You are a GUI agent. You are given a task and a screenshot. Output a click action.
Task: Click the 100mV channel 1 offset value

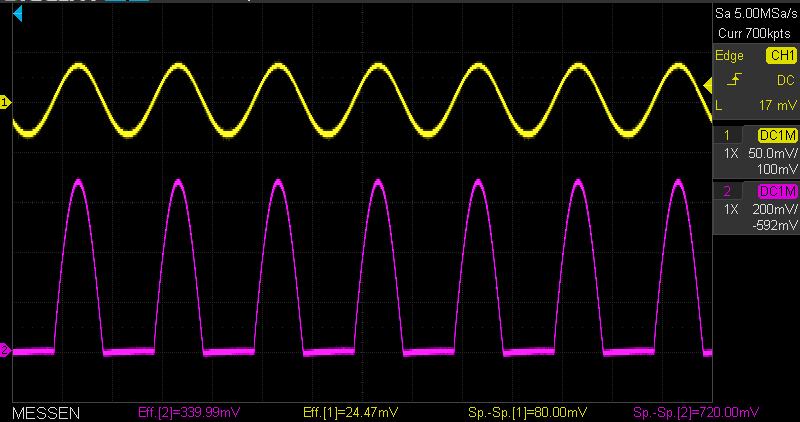pos(778,169)
